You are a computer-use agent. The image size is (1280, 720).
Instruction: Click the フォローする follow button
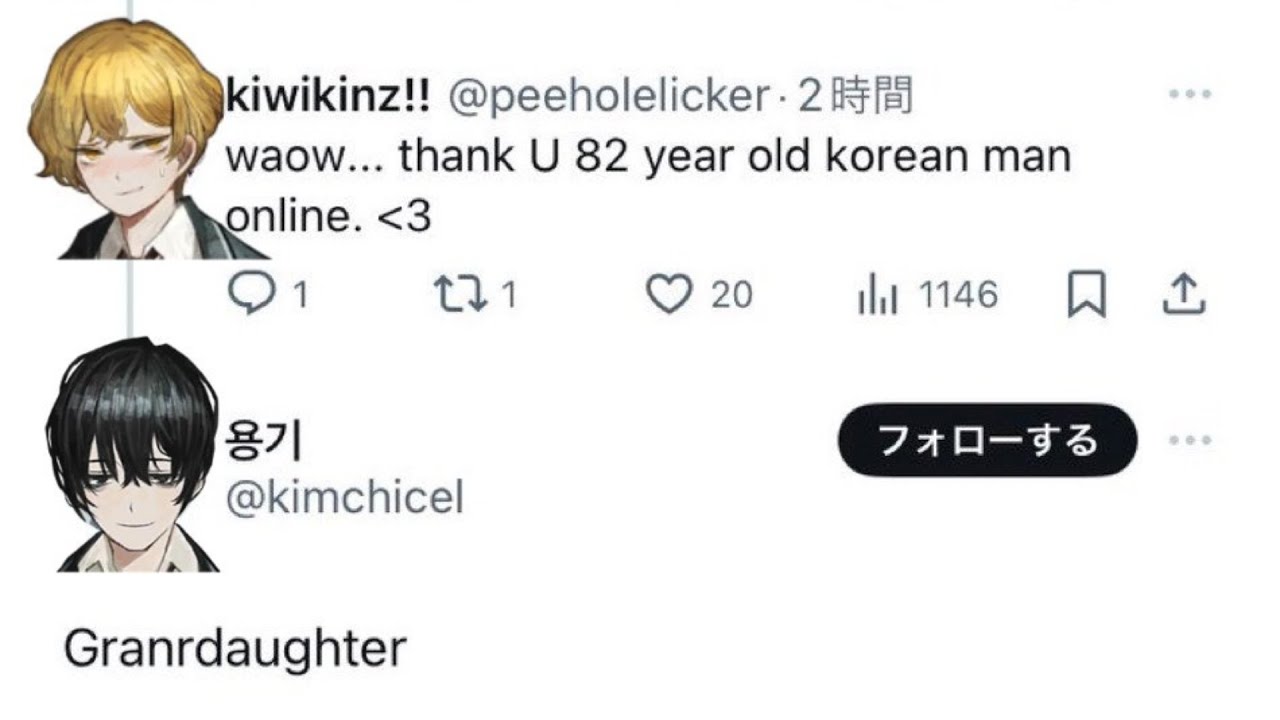click(x=987, y=440)
